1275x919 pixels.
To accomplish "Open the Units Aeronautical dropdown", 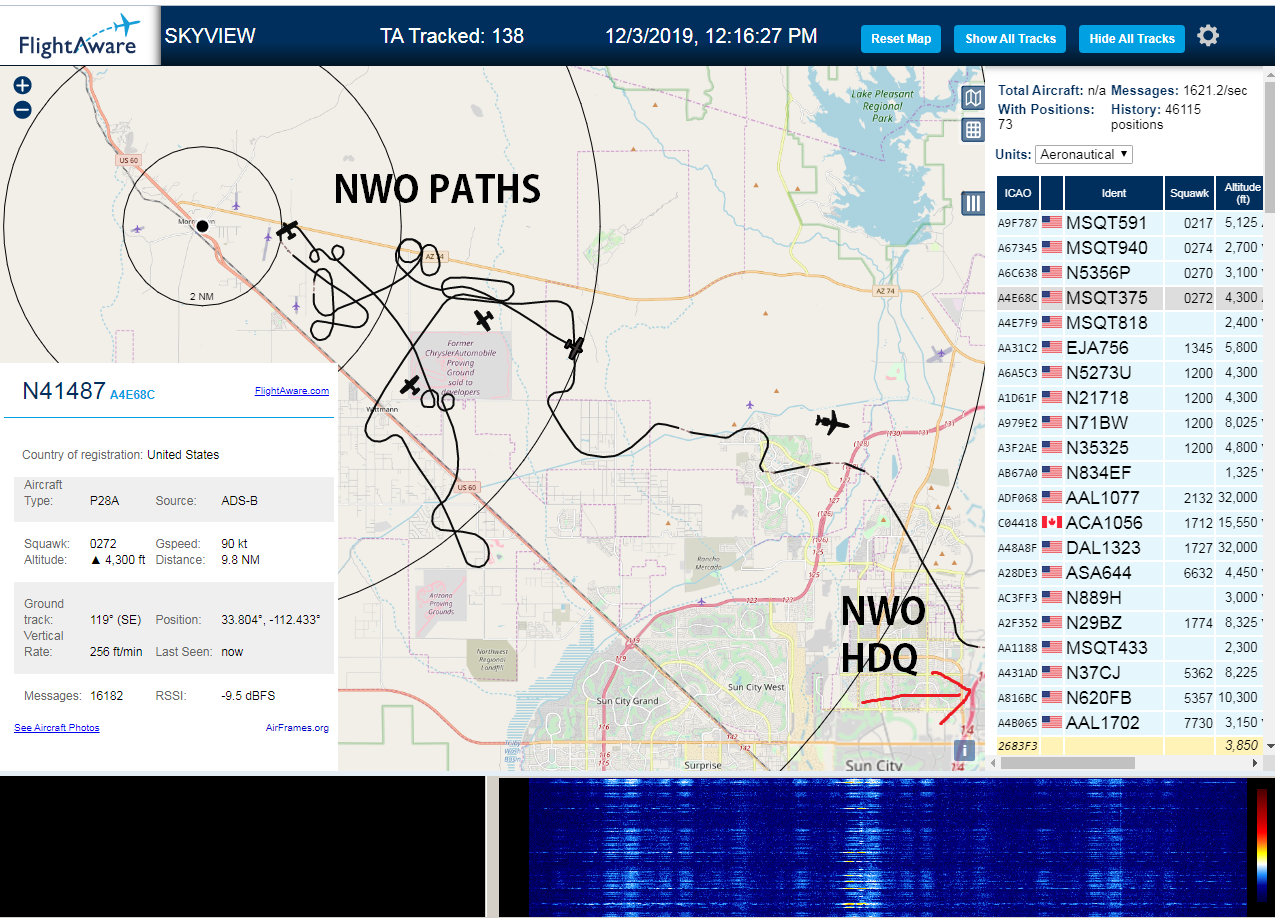I will (x=1084, y=154).
